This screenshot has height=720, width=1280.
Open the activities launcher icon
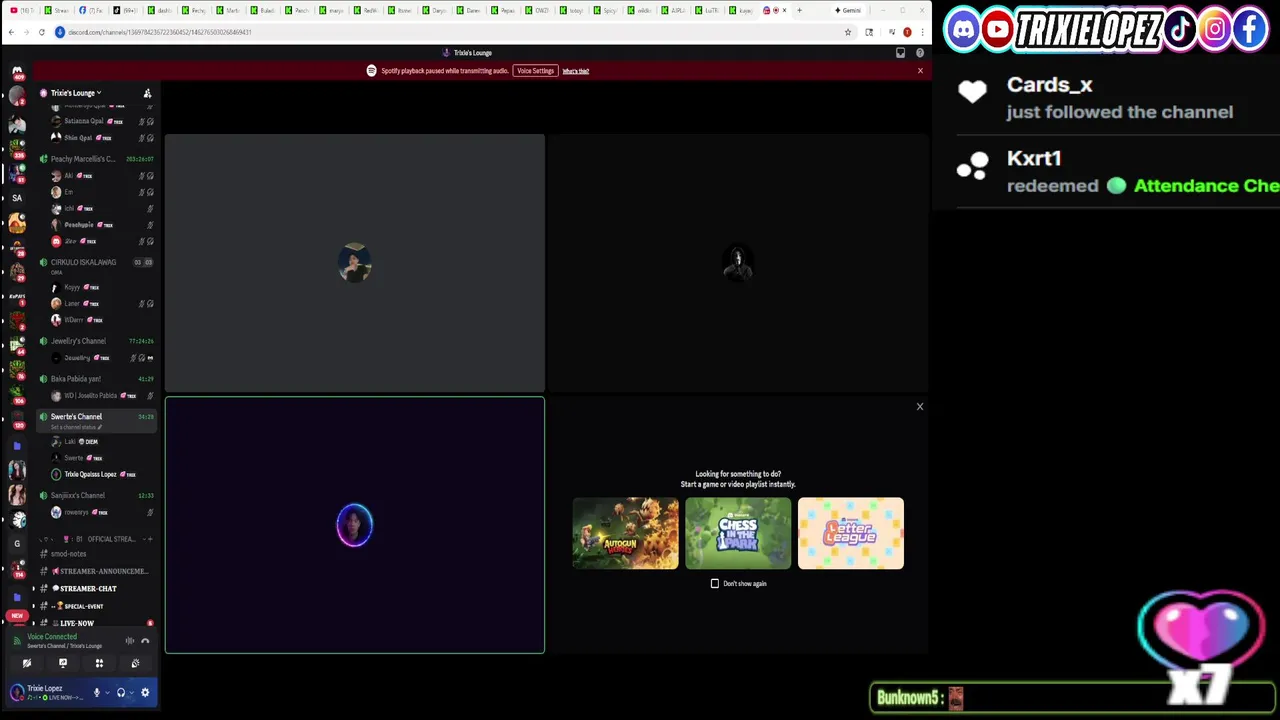point(99,663)
